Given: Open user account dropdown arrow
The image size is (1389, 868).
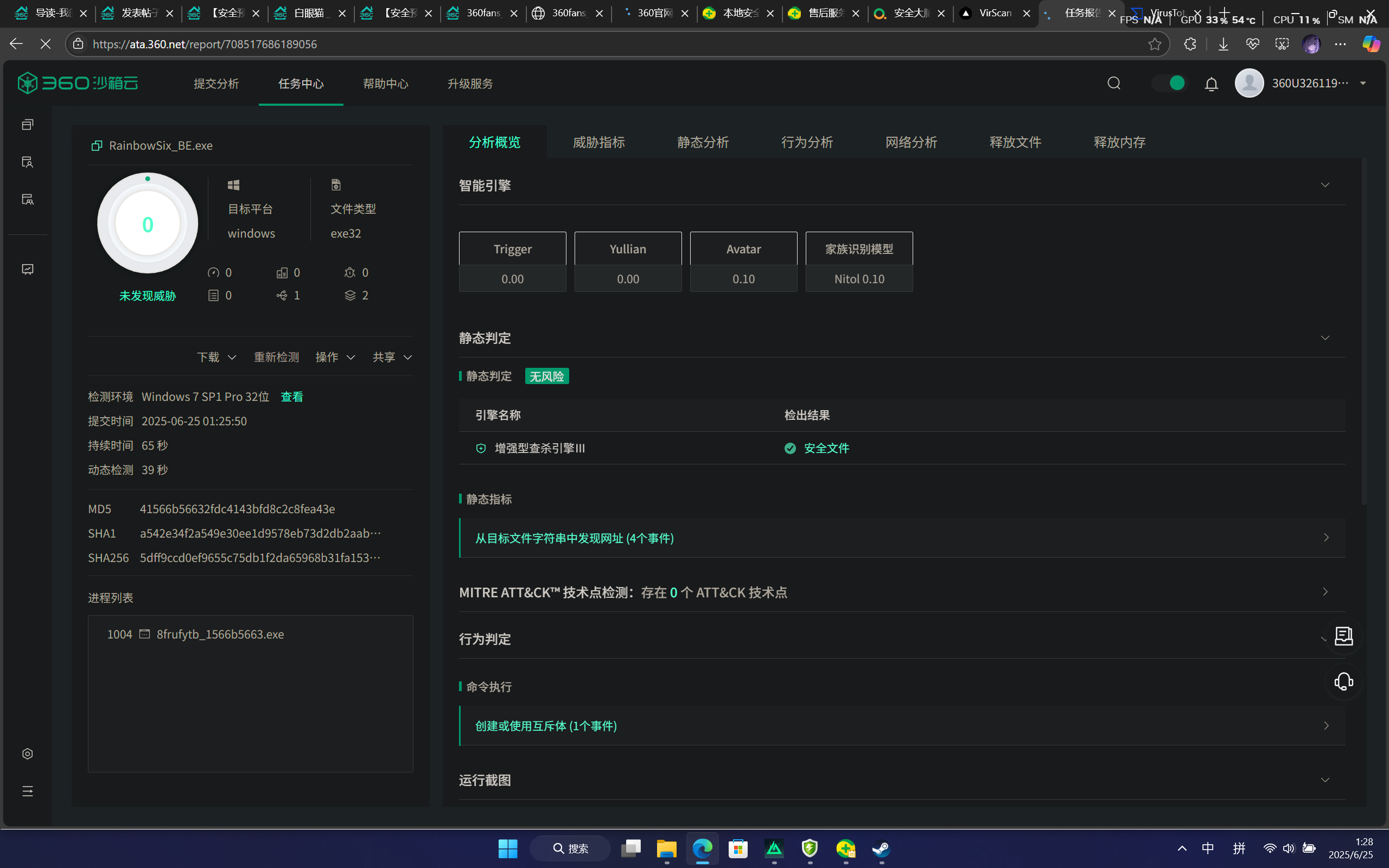Looking at the screenshot, I should [x=1363, y=83].
